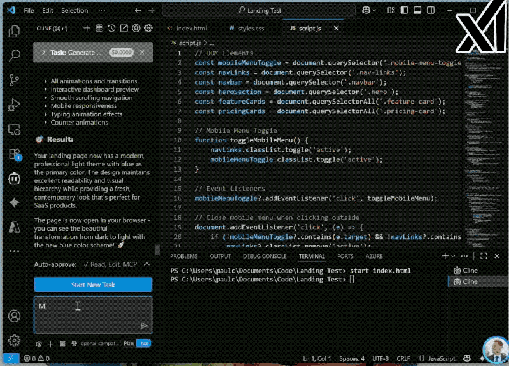This screenshot has width=509, height=366.
Task: Switch Cline to Act mode
Action: coord(144,343)
